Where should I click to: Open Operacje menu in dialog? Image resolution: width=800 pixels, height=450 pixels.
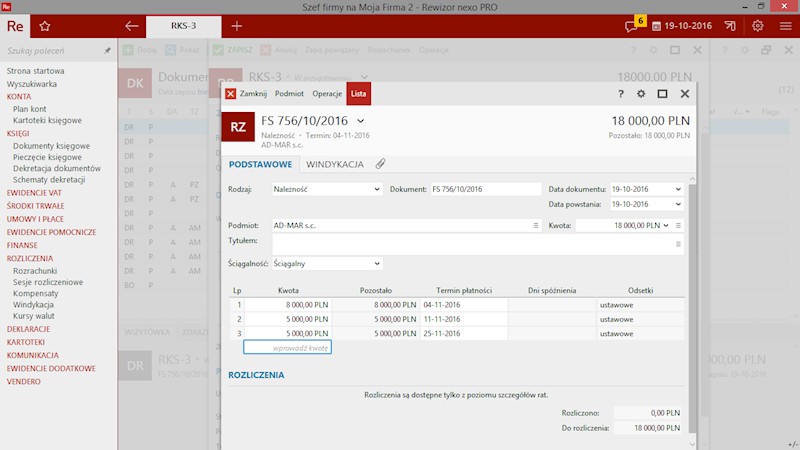(327, 94)
